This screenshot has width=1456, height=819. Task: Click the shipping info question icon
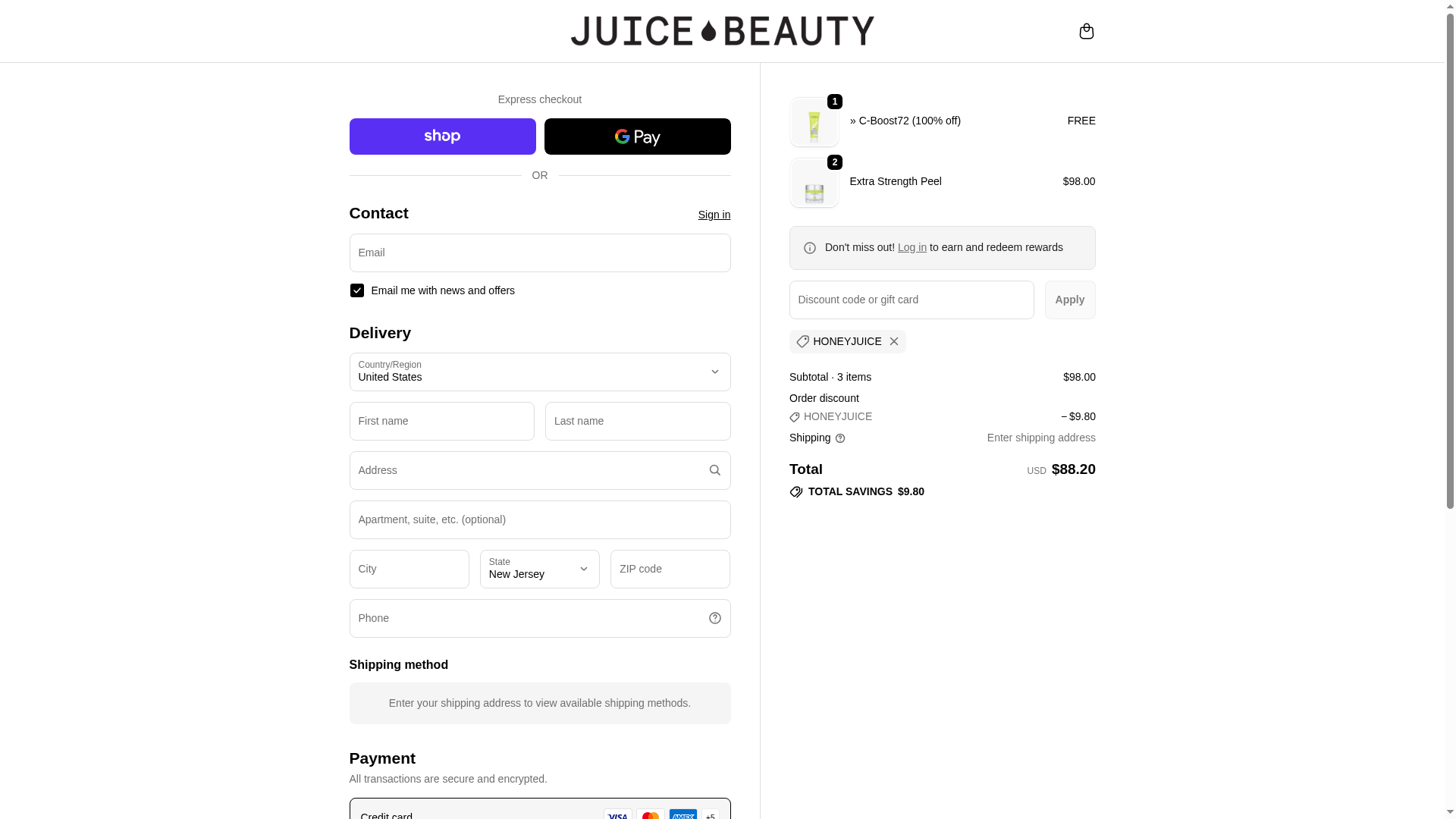(840, 438)
